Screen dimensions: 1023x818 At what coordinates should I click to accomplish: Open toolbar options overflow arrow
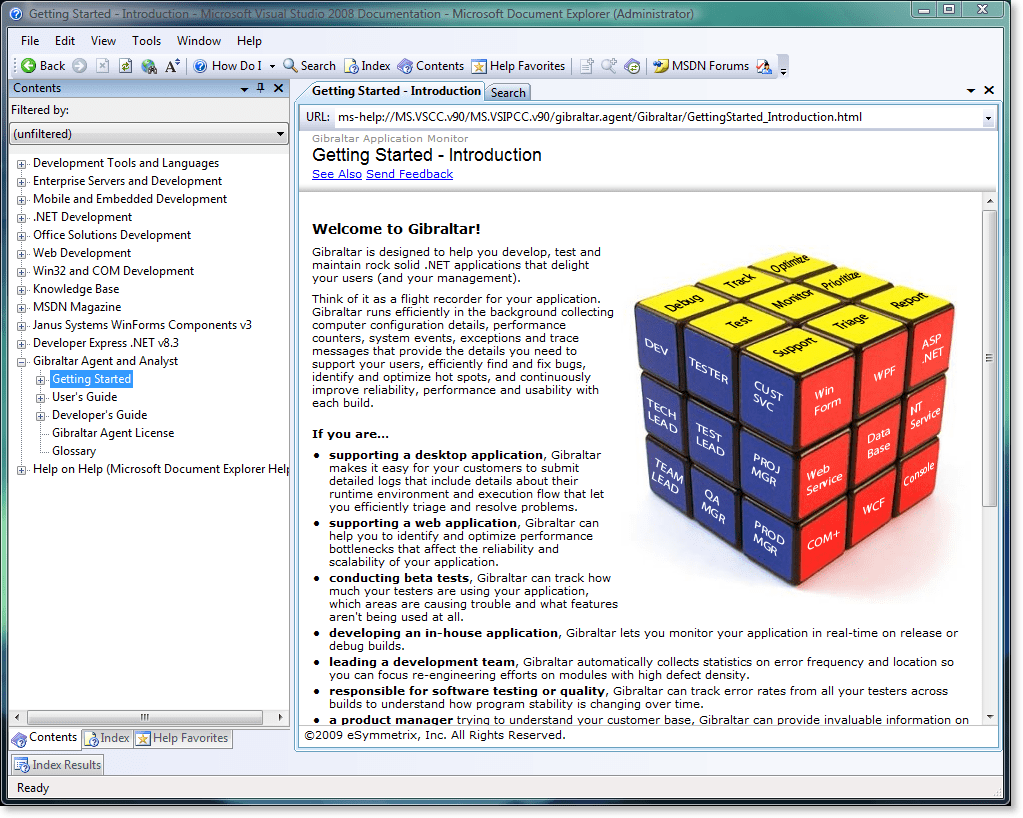[x=784, y=68]
